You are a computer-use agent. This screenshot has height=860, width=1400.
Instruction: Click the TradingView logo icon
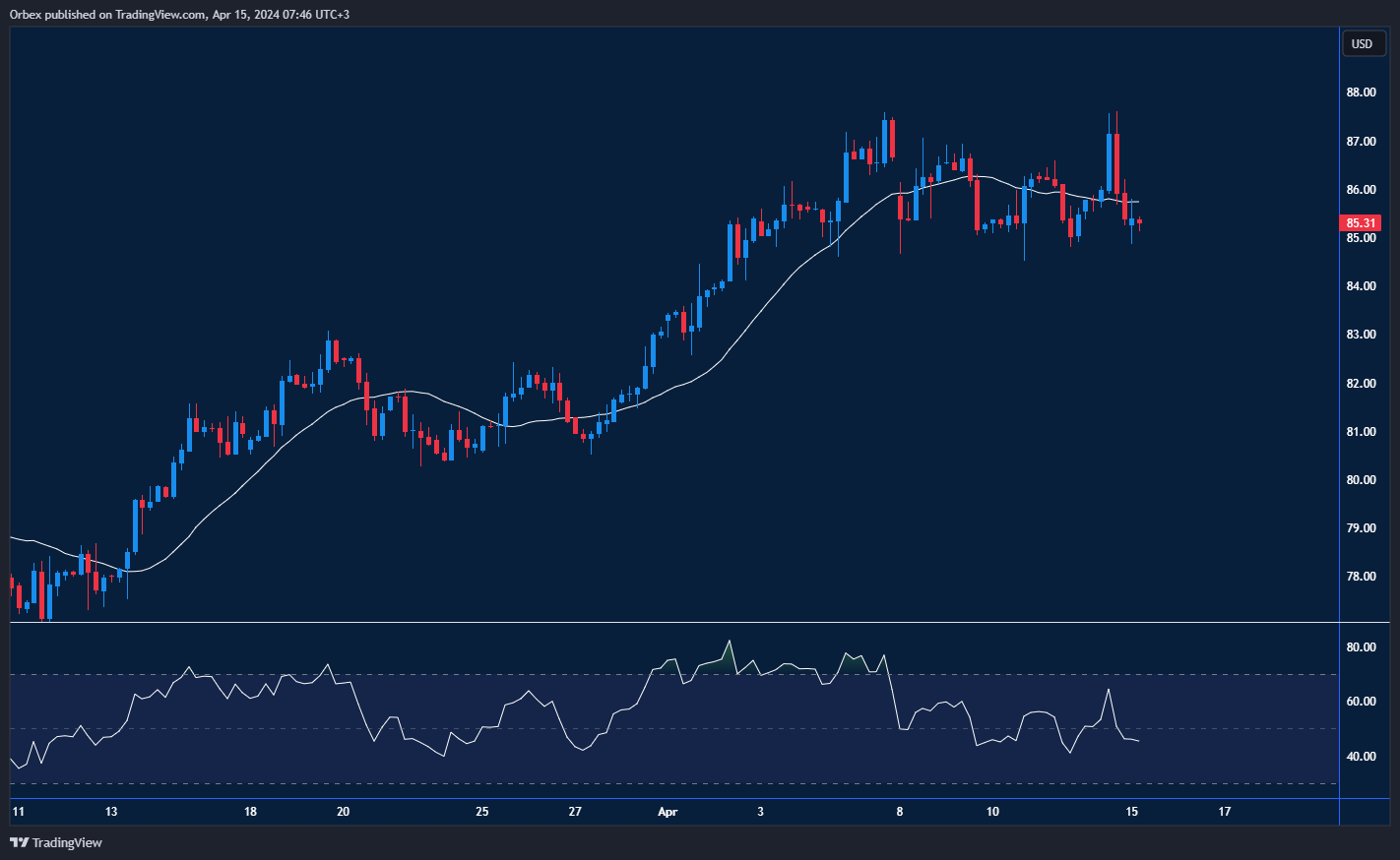[19, 842]
